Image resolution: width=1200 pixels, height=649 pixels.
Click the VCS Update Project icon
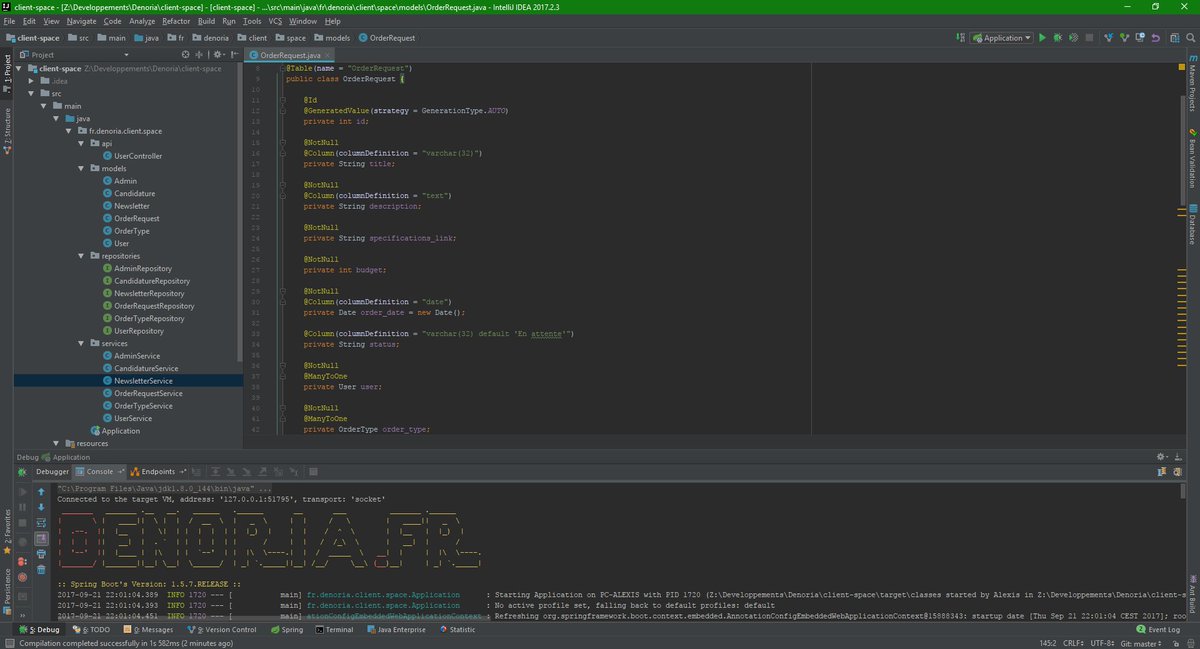click(x=1108, y=38)
